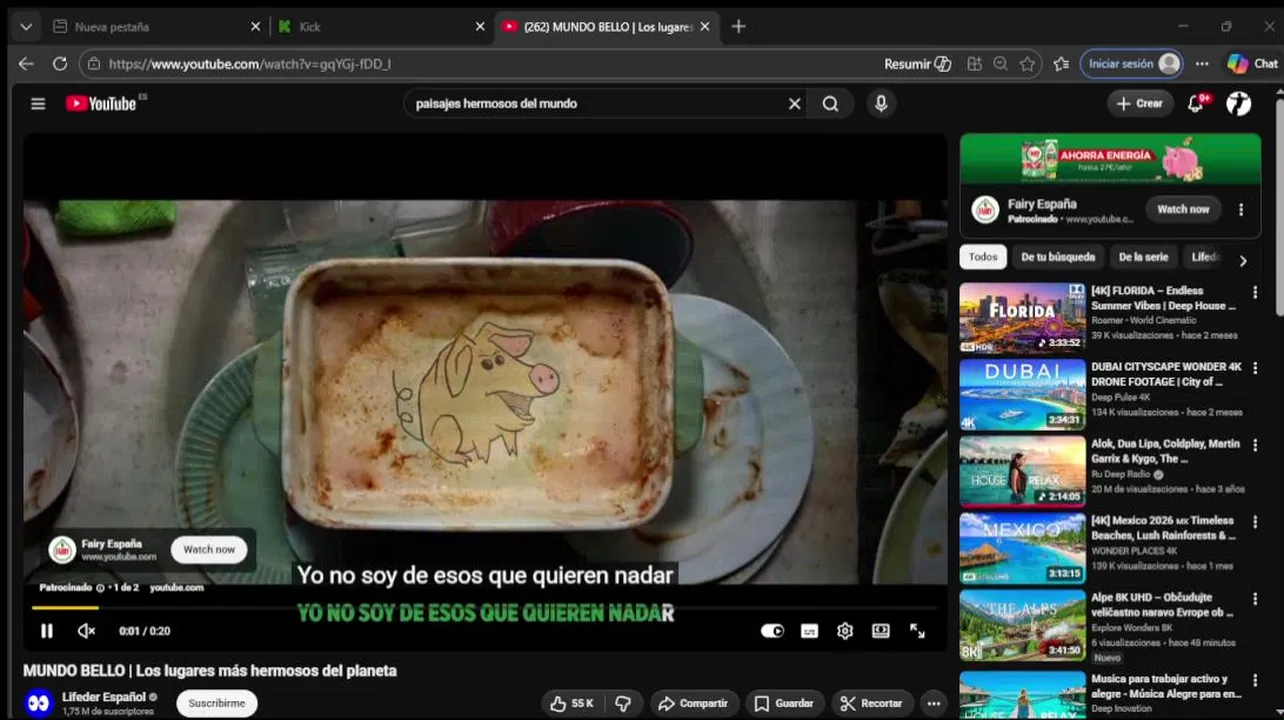Pause the video playback
The image size is (1284, 720).
46,631
